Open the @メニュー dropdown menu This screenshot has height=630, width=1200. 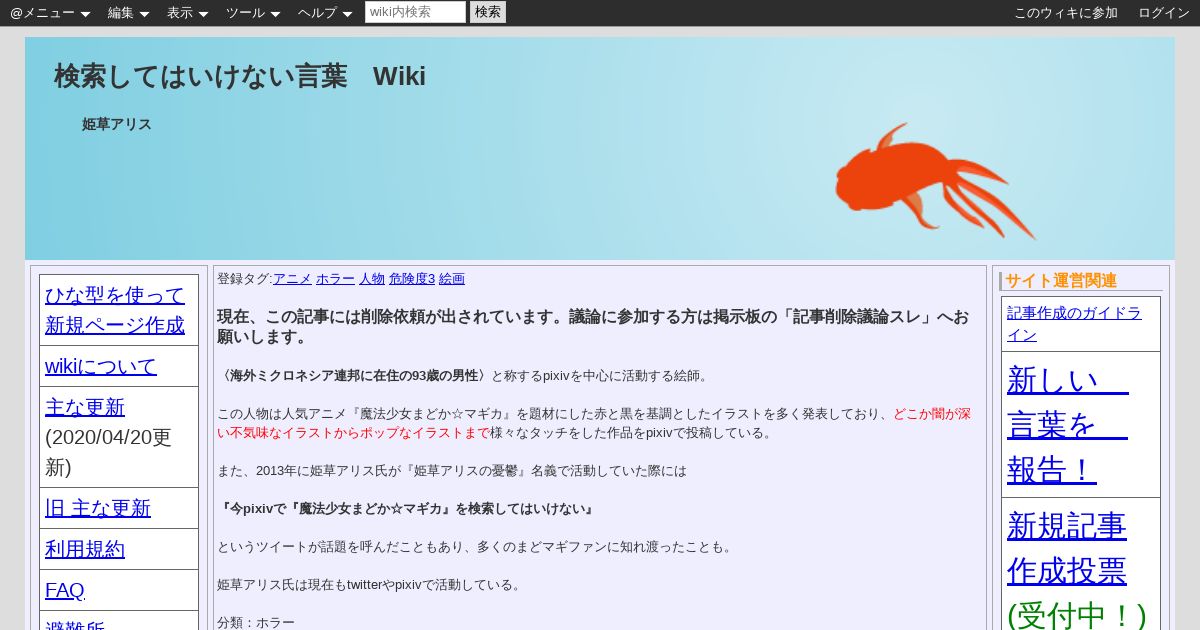(50, 13)
